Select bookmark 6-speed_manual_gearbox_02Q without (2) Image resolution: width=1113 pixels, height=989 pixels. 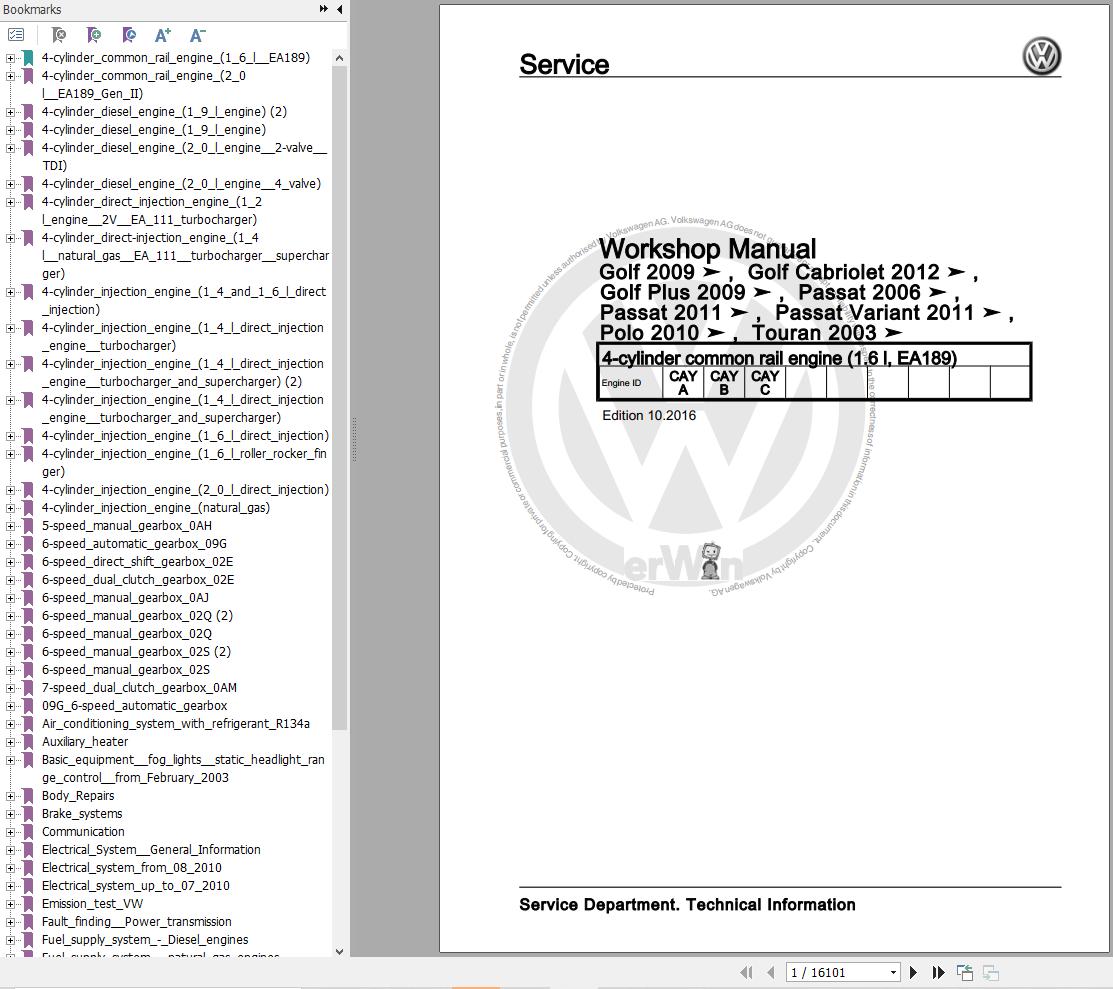[126, 634]
